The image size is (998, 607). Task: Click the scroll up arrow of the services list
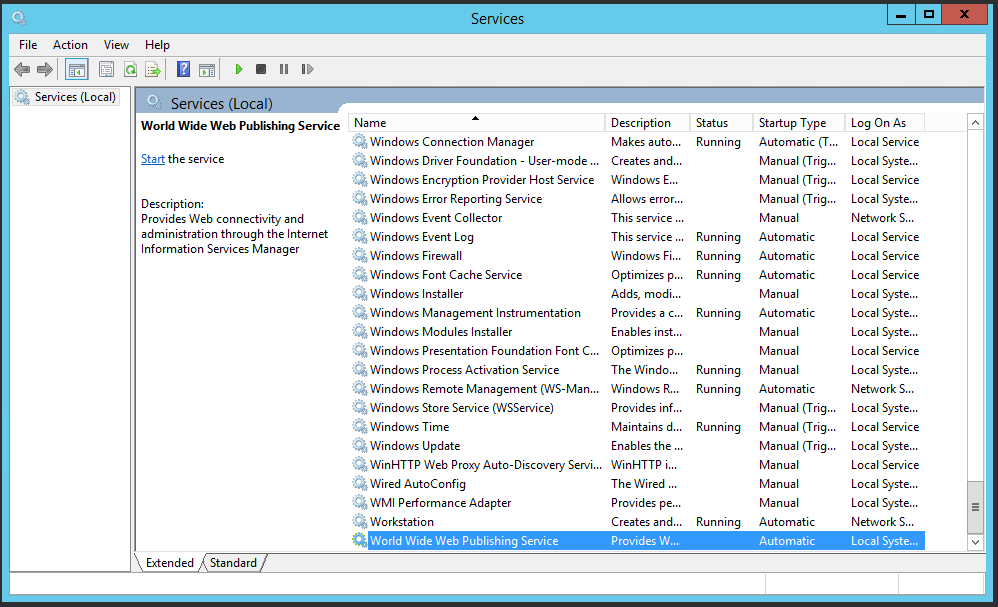975,123
